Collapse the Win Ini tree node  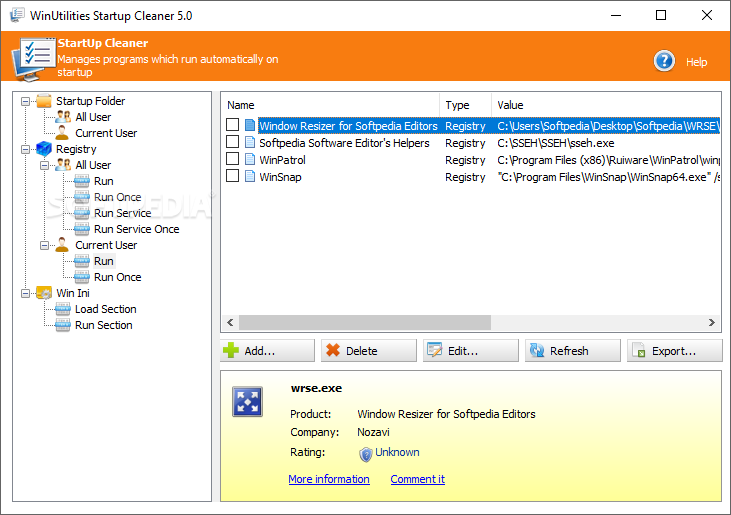pos(26,293)
